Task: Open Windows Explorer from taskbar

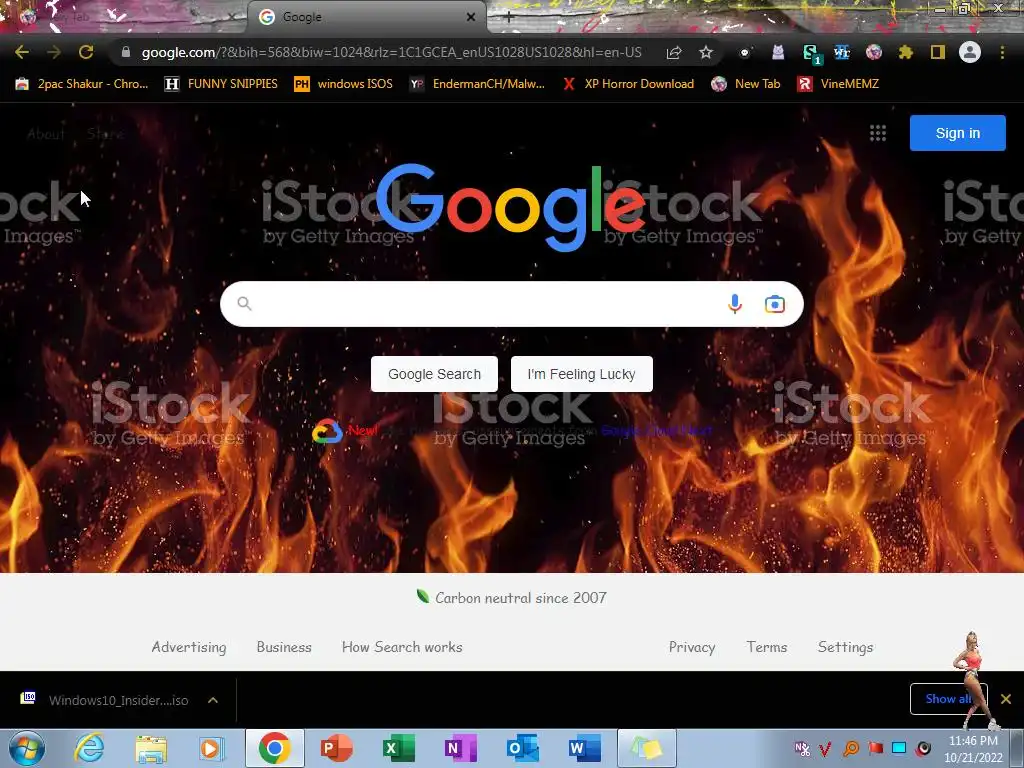Action: coord(151,748)
